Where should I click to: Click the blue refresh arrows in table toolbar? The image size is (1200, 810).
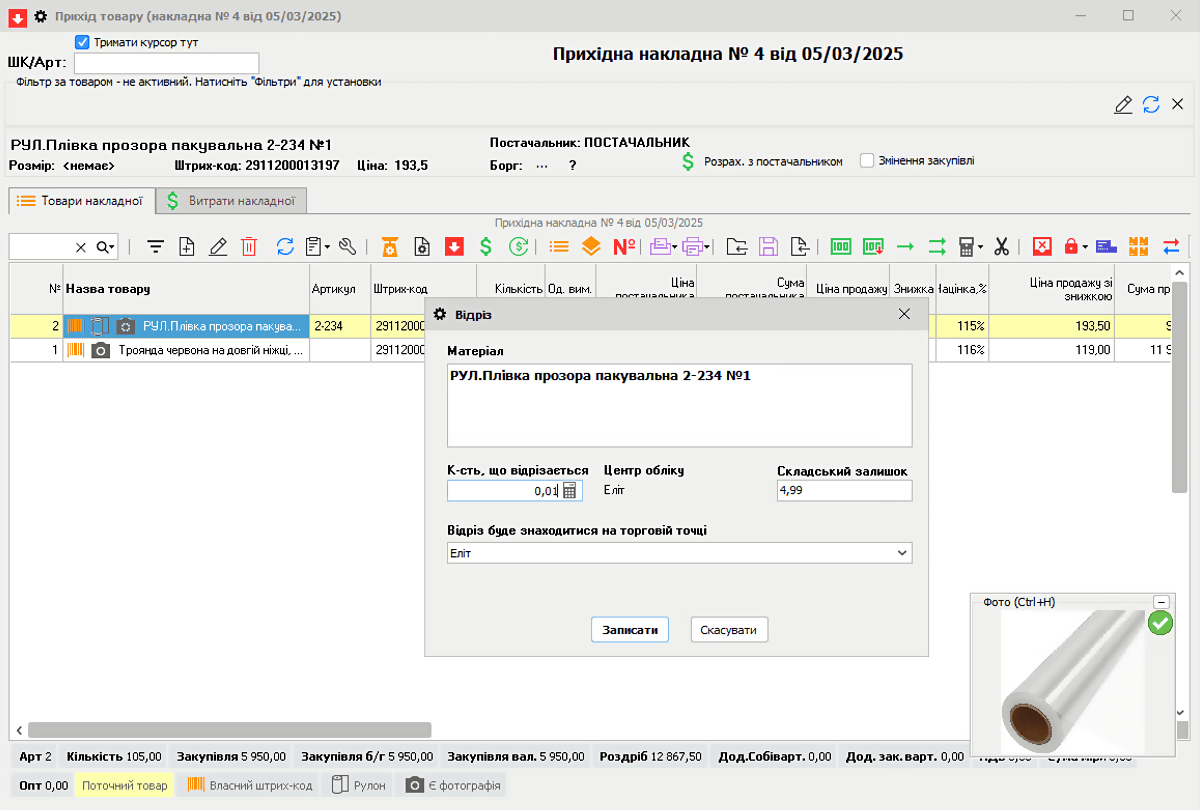pos(285,246)
